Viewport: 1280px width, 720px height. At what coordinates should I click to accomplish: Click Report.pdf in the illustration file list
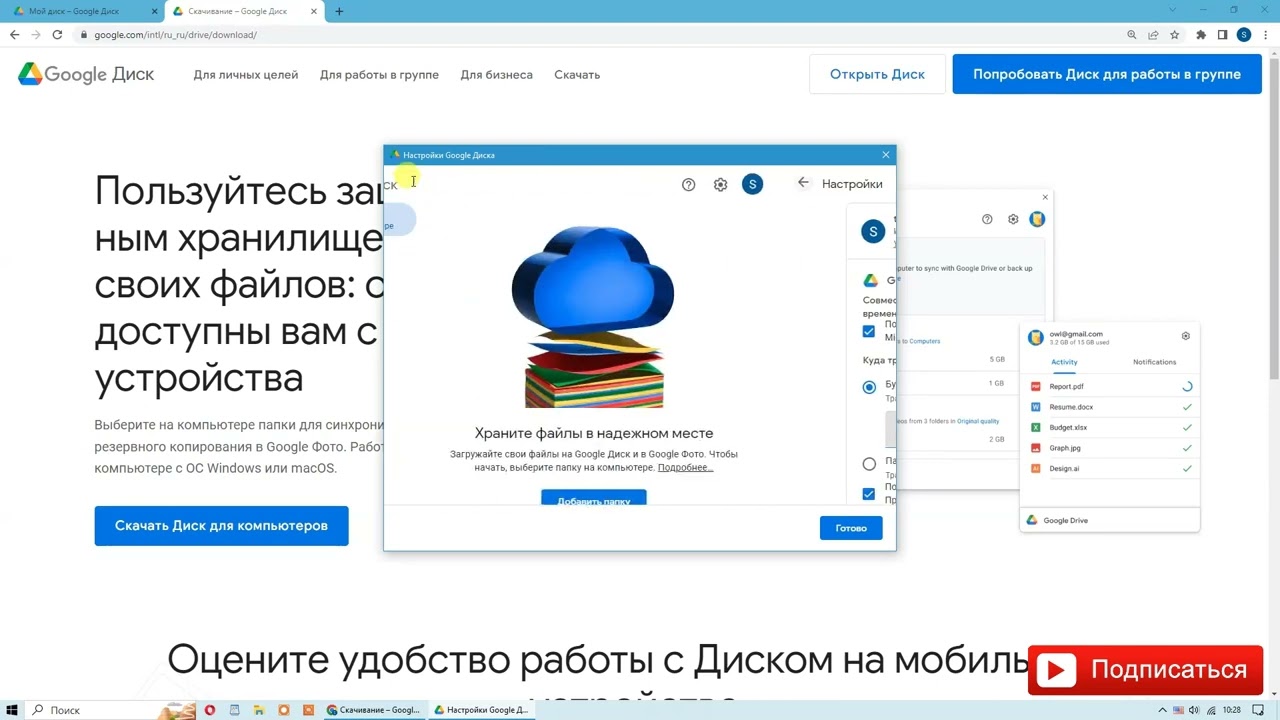pos(1066,386)
